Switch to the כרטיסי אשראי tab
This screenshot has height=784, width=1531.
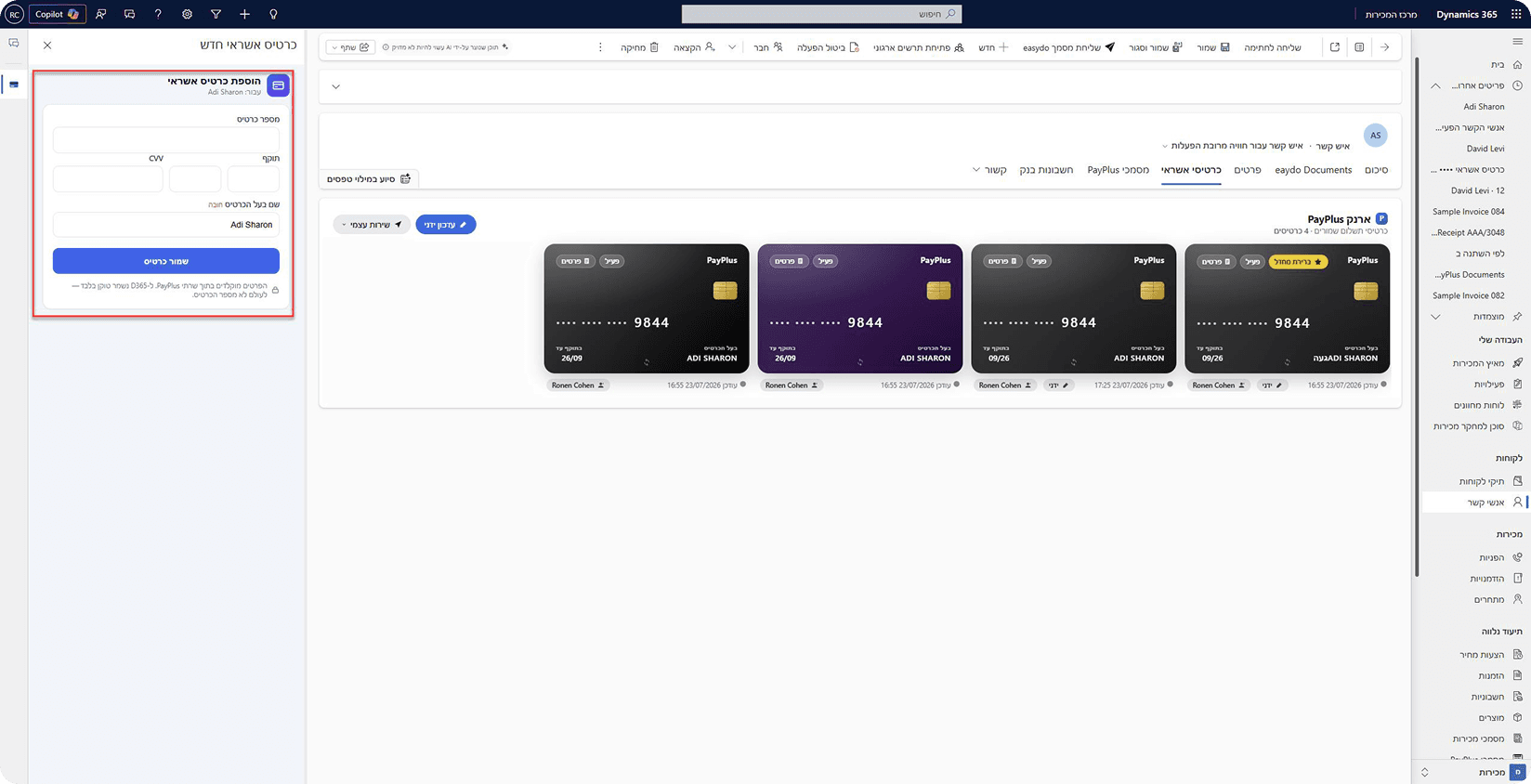1191,170
